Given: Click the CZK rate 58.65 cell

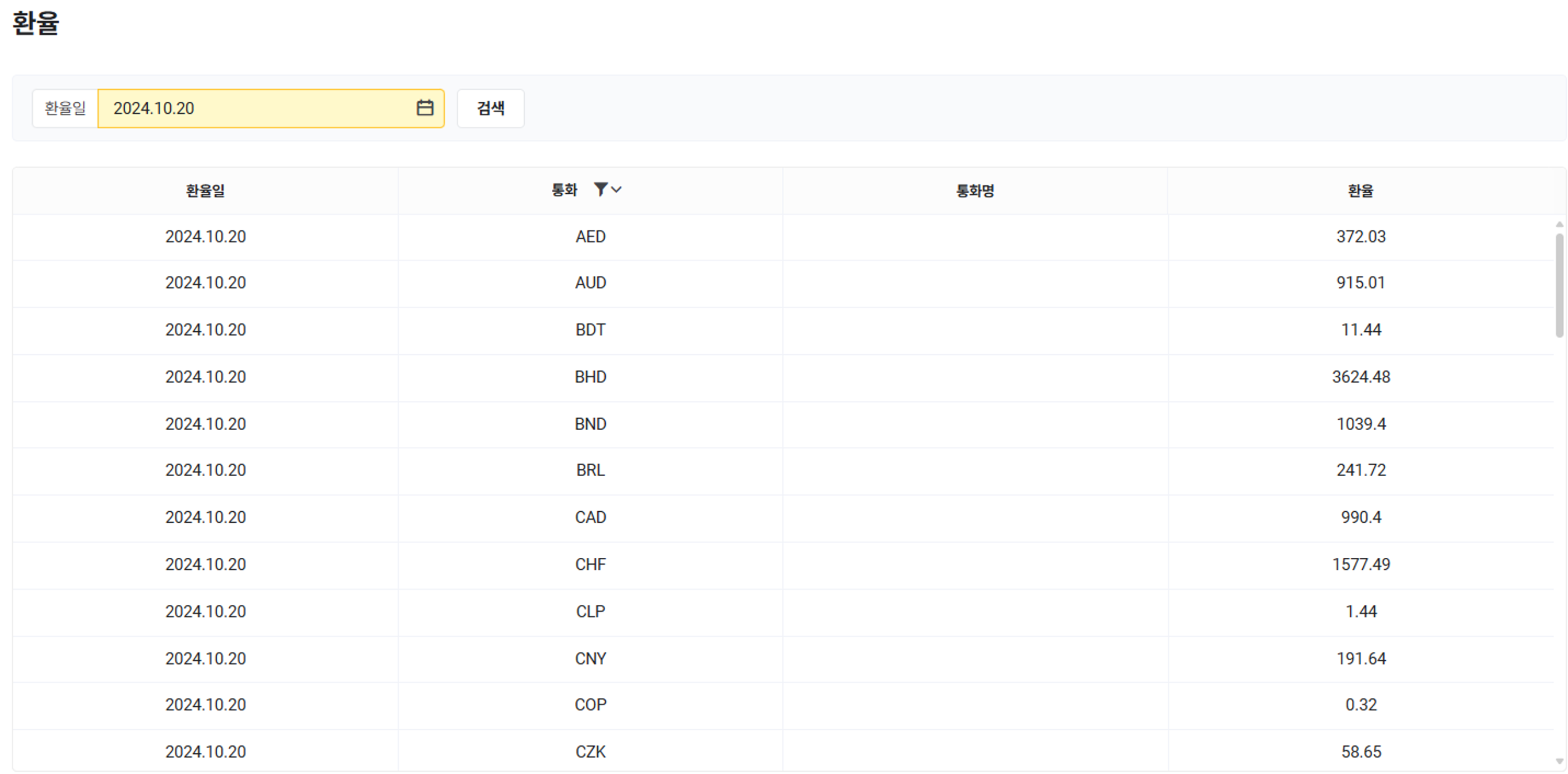Looking at the screenshot, I should point(1361,752).
